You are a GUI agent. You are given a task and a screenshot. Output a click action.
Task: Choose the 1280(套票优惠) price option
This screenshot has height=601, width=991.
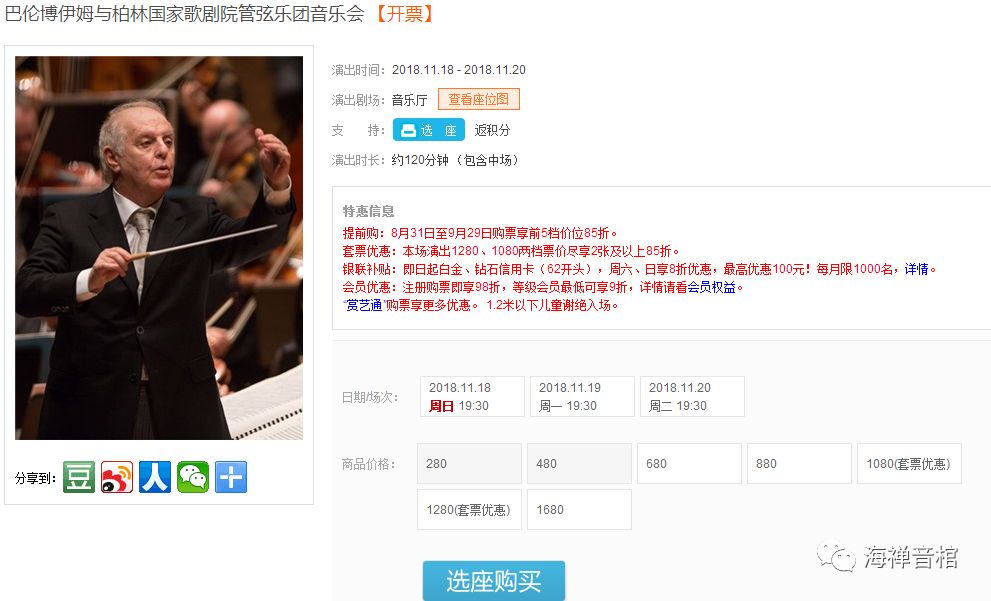[469, 509]
